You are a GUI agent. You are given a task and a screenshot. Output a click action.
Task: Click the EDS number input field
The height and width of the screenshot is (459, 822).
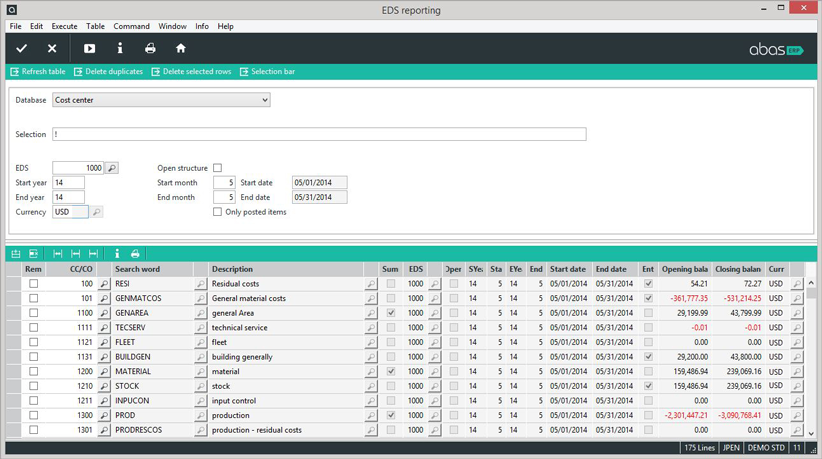click(x=78, y=168)
